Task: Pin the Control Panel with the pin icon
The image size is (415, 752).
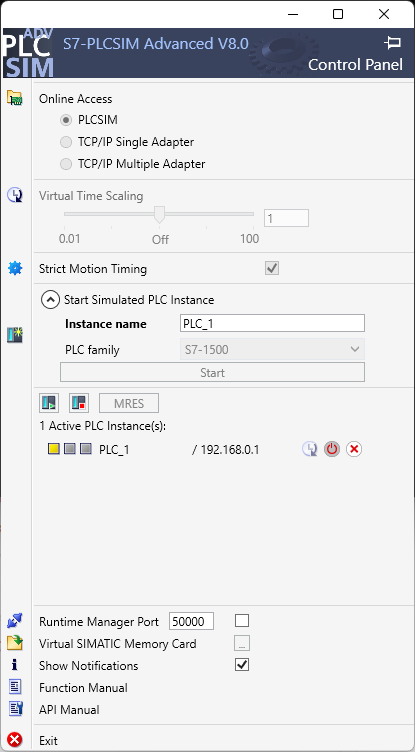Action: [392, 43]
